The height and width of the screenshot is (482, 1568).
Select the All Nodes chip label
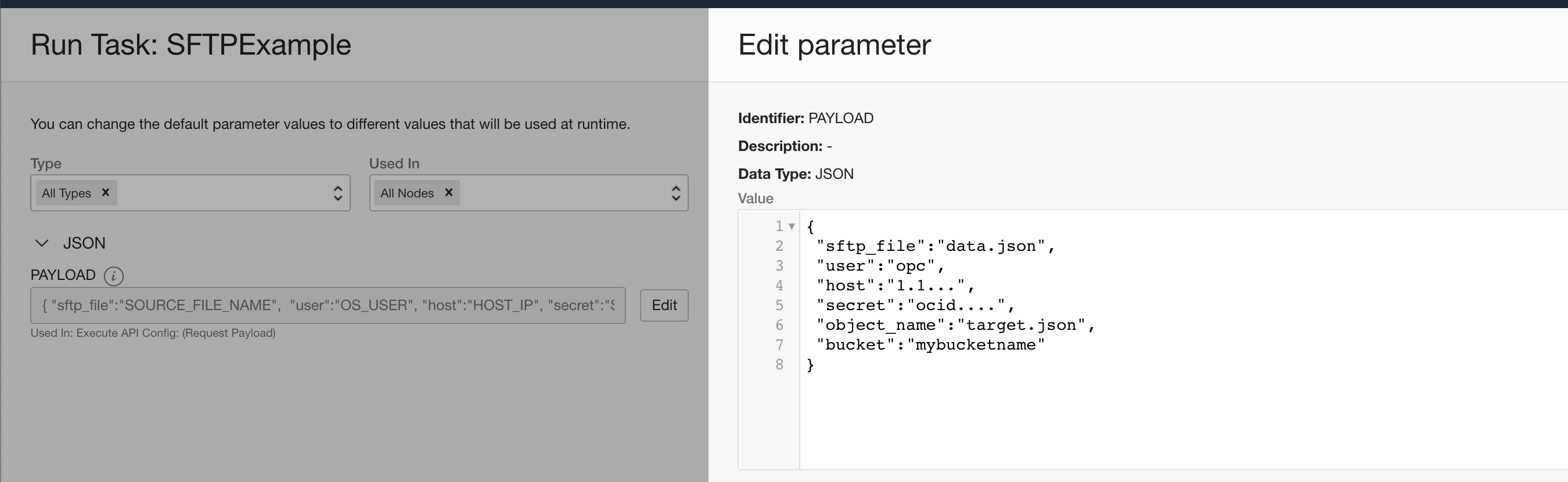point(407,193)
